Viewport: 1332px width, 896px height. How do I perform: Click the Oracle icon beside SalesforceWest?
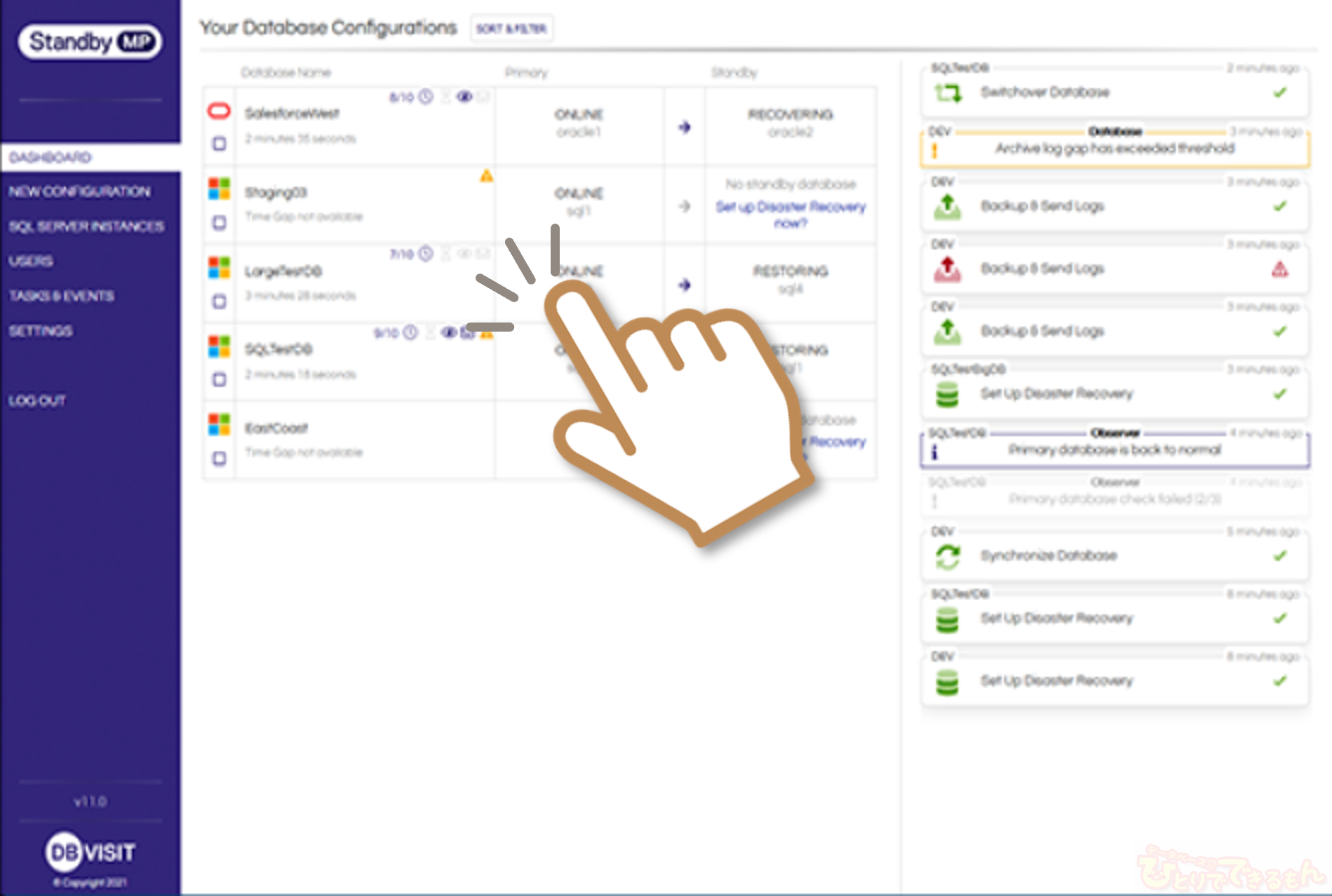[219, 111]
